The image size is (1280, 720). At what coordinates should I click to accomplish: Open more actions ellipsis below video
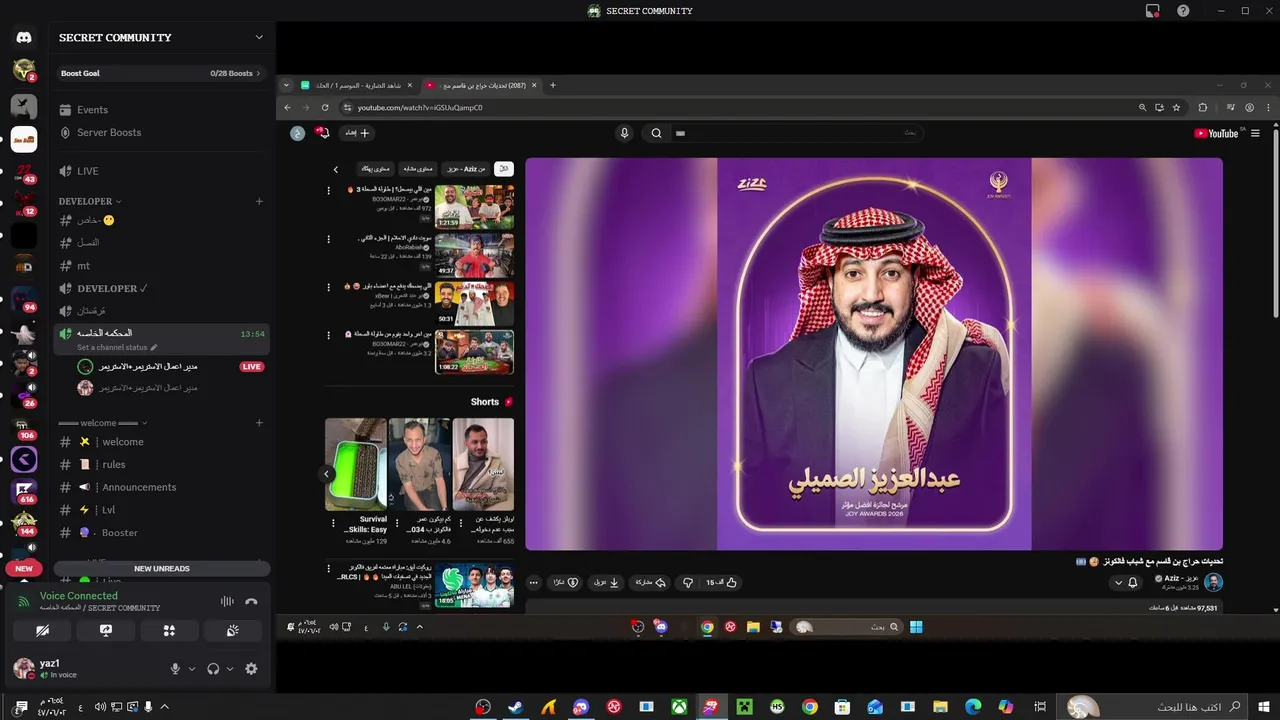(x=533, y=582)
